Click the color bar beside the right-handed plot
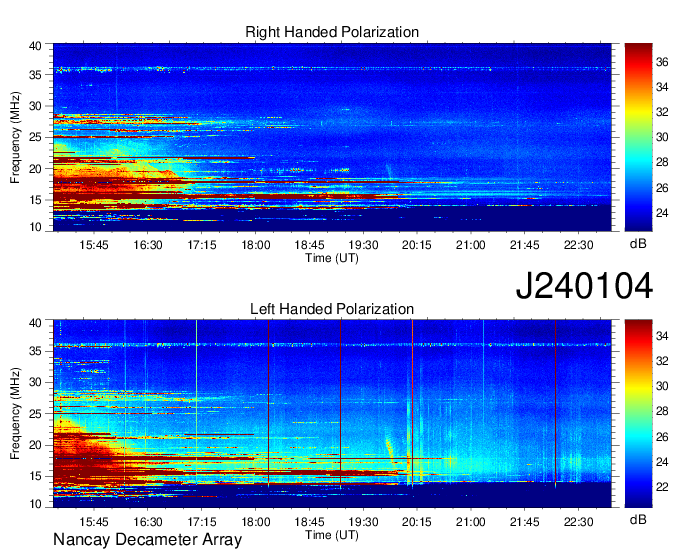This screenshot has height=552, width=680. (x=638, y=137)
